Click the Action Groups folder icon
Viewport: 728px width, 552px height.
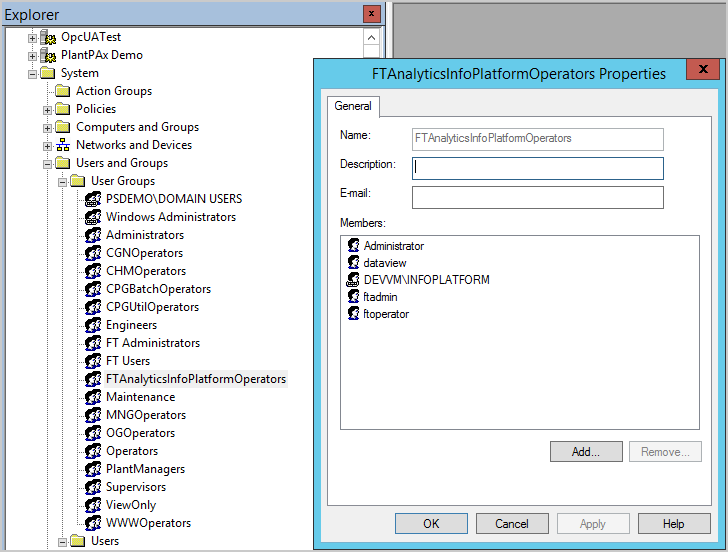[63, 91]
